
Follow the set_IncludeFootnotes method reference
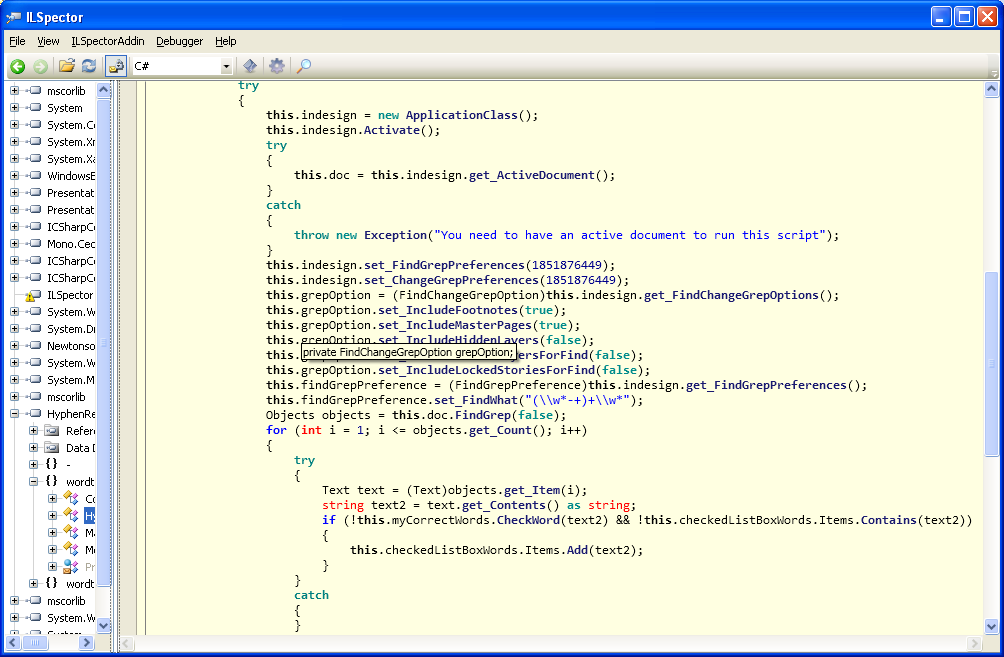point(448,310)
